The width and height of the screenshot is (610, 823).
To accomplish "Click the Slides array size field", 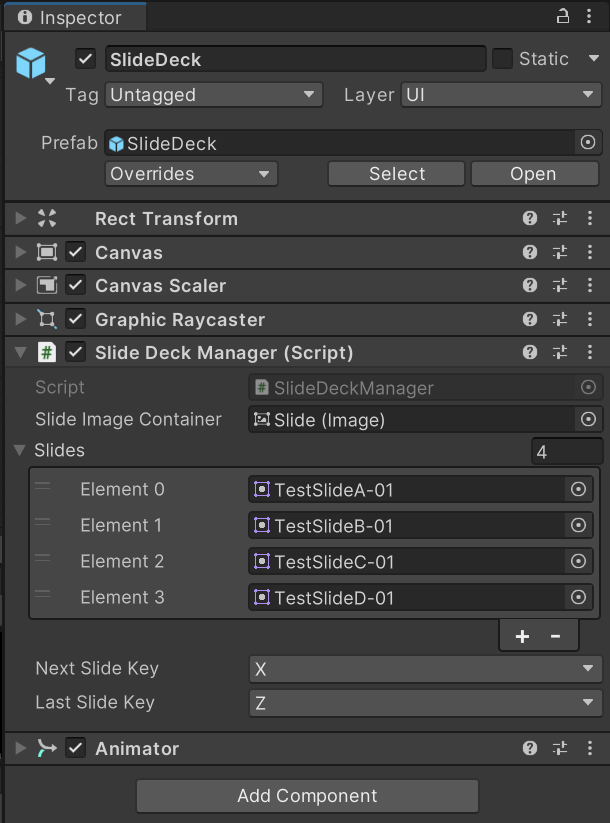I will pyautogui.click(x=566, y=452).
